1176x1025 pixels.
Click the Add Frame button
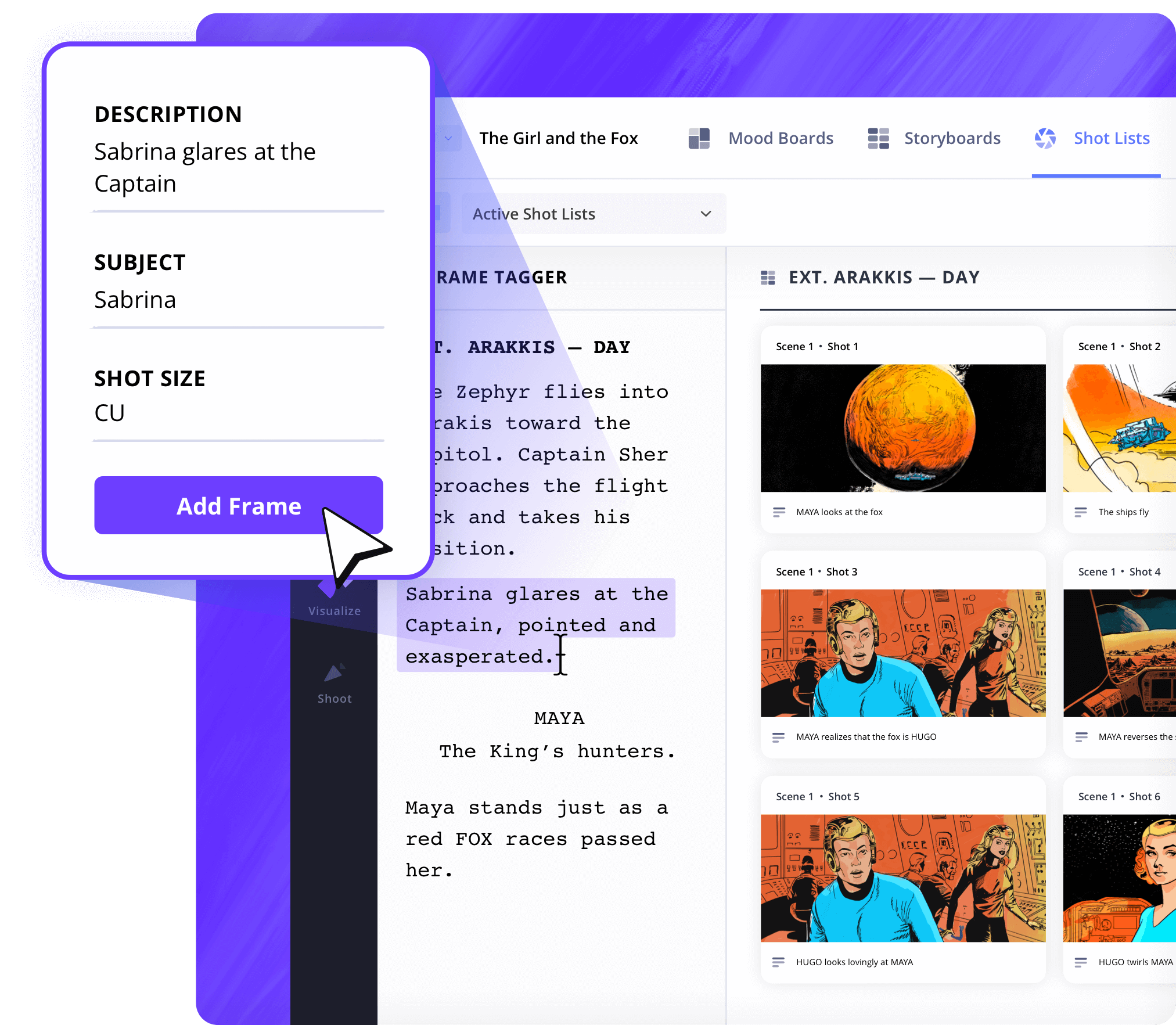pos(239,505)
